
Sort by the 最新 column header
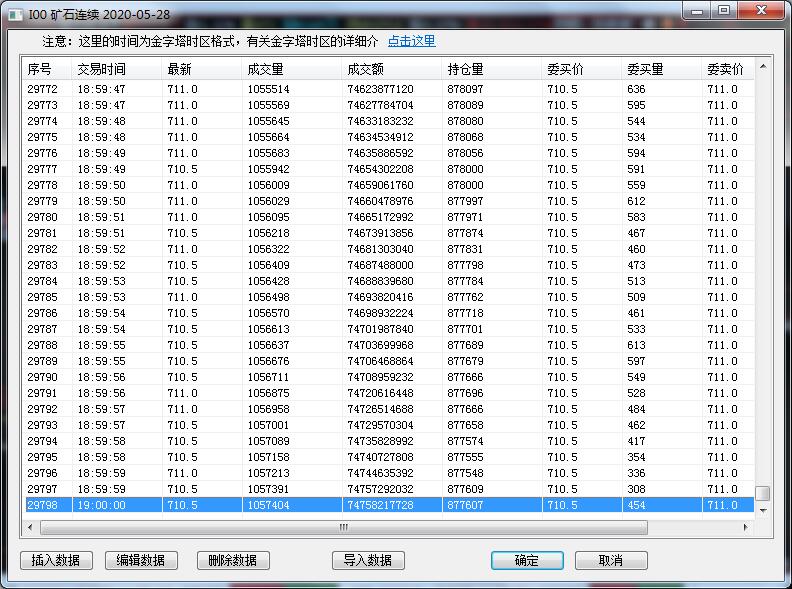coord(203,69)
